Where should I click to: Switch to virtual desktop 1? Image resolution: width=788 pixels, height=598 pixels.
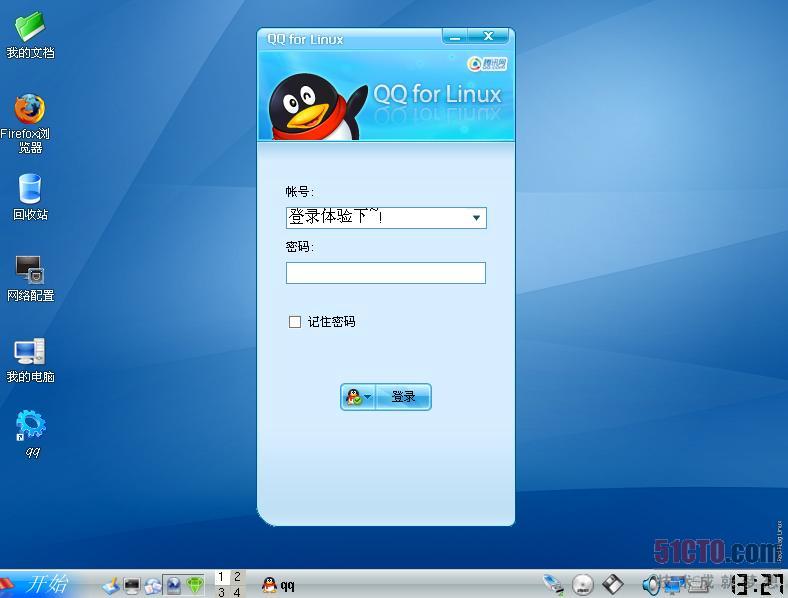click(x=221, y=577)
